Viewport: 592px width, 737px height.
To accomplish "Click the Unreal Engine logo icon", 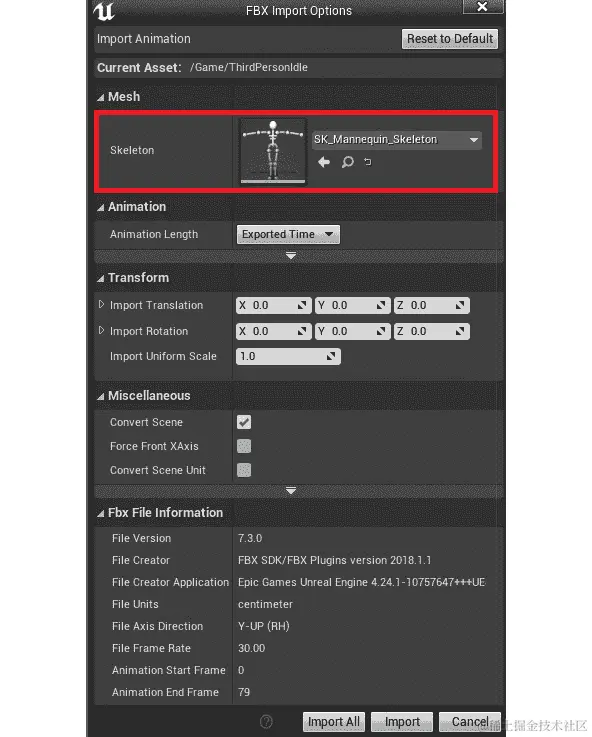I will coord(104,11).
